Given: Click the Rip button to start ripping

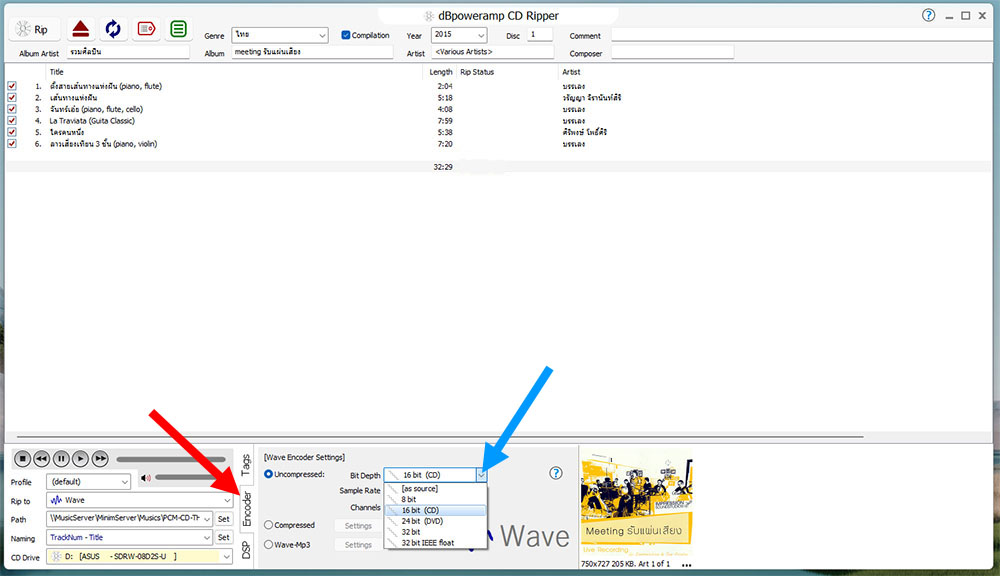Looking at the screenshot, I should tap(35, 29).
